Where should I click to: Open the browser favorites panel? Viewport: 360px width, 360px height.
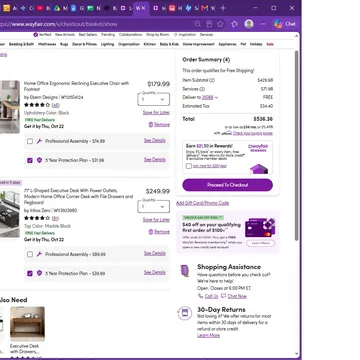(x=235, y=24)
